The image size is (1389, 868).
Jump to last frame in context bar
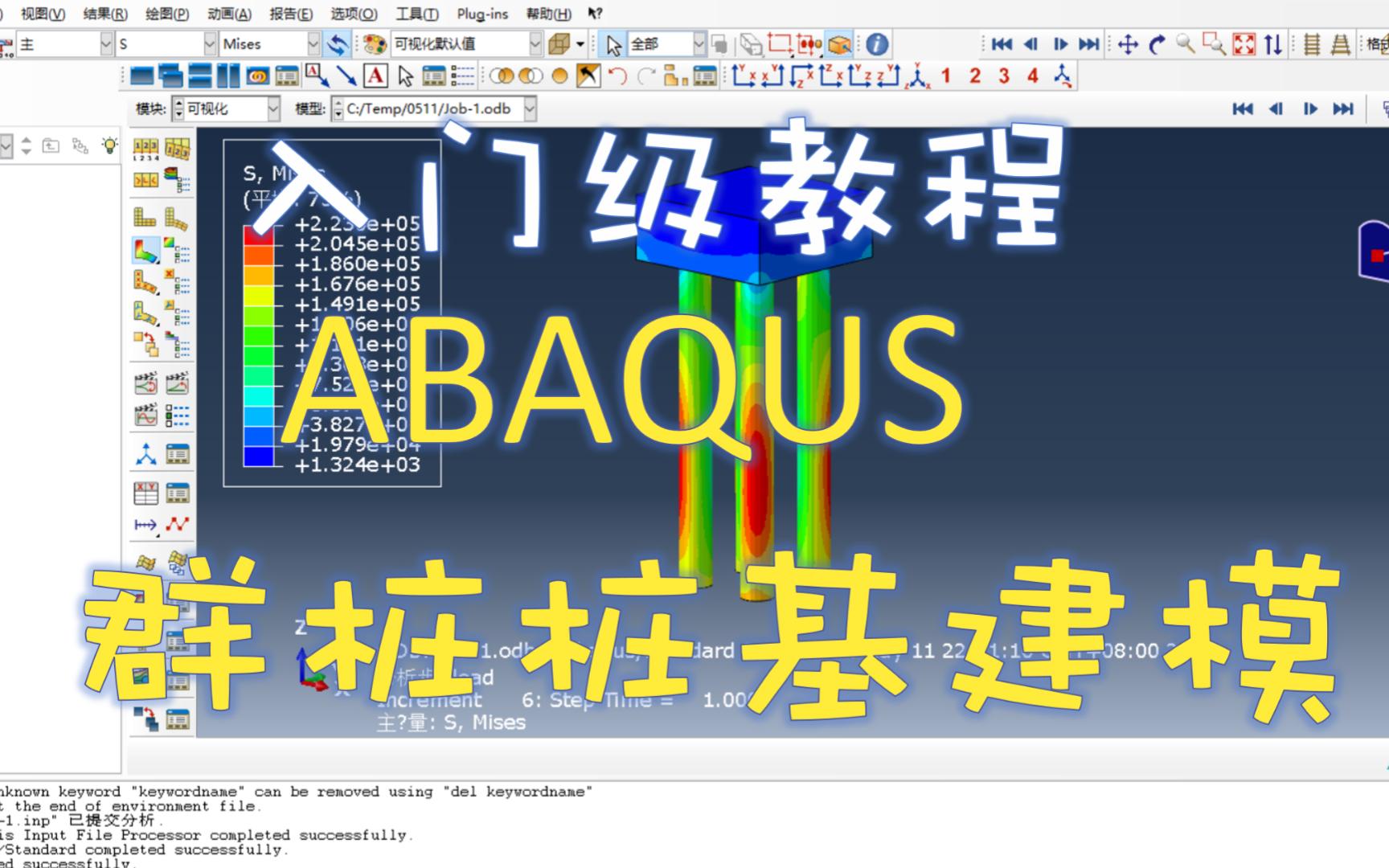(x=1343, y=108)
